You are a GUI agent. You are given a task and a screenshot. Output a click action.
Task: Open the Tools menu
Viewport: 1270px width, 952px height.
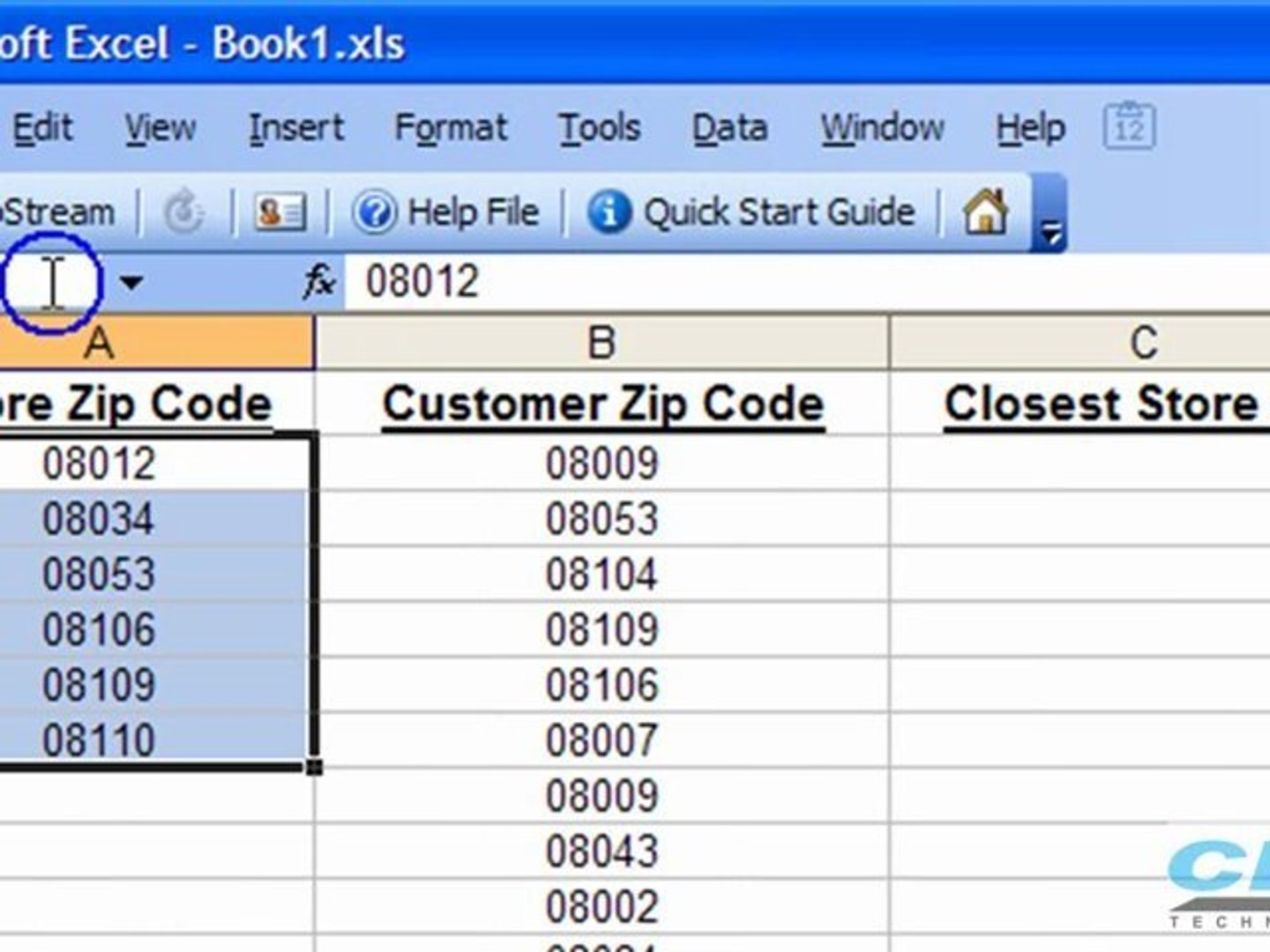pyautogui.click(x=600, y=129)
